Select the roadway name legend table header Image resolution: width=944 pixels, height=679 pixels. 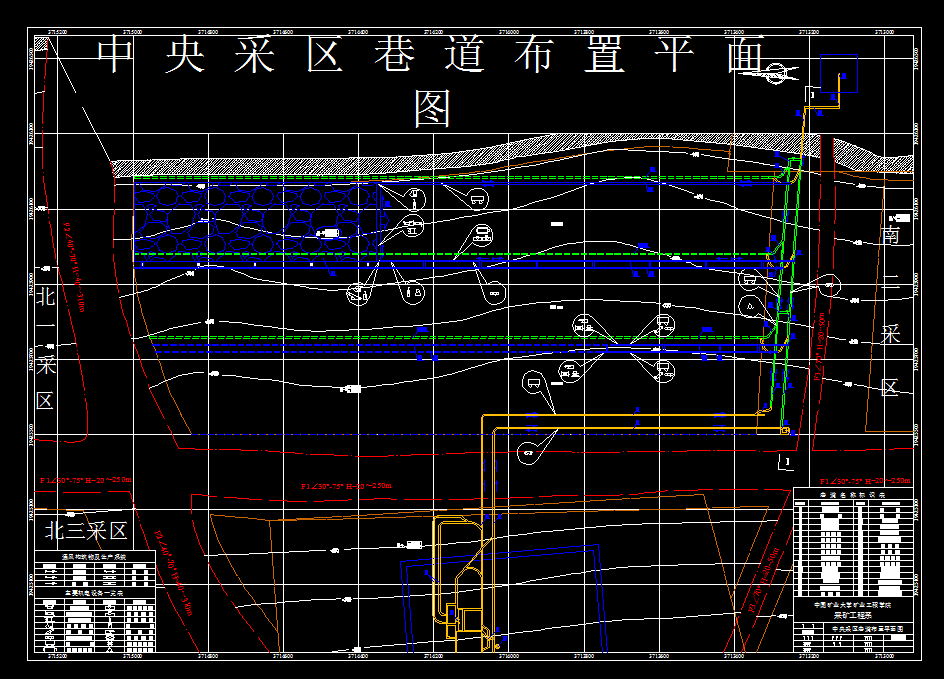tap(852, 495)
